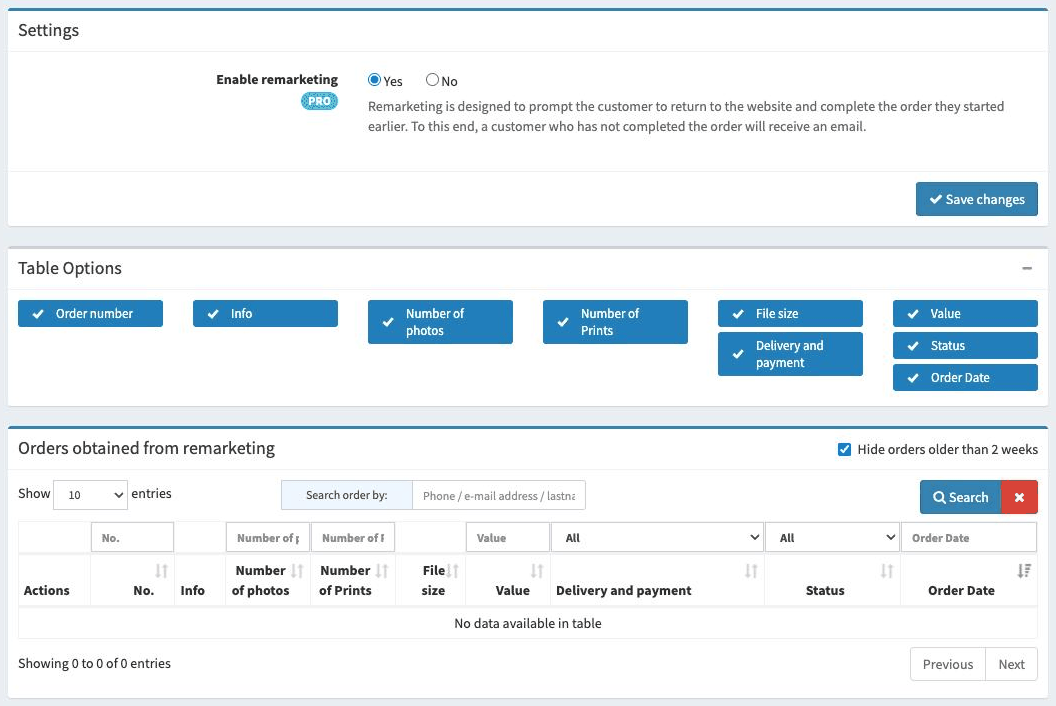The image size is (1056, 706).
Task: Toggle Number of photos column option
Action: click(440, 322)
